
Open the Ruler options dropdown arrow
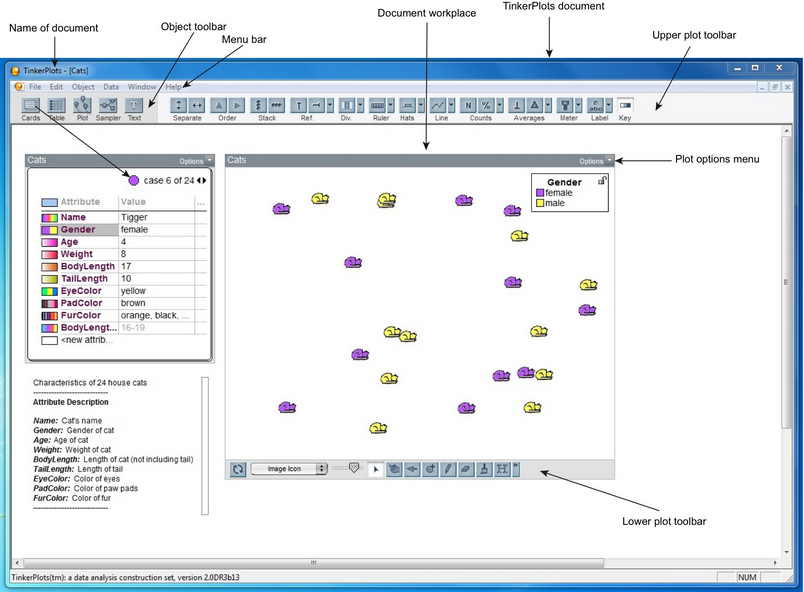tap(391, 106)
